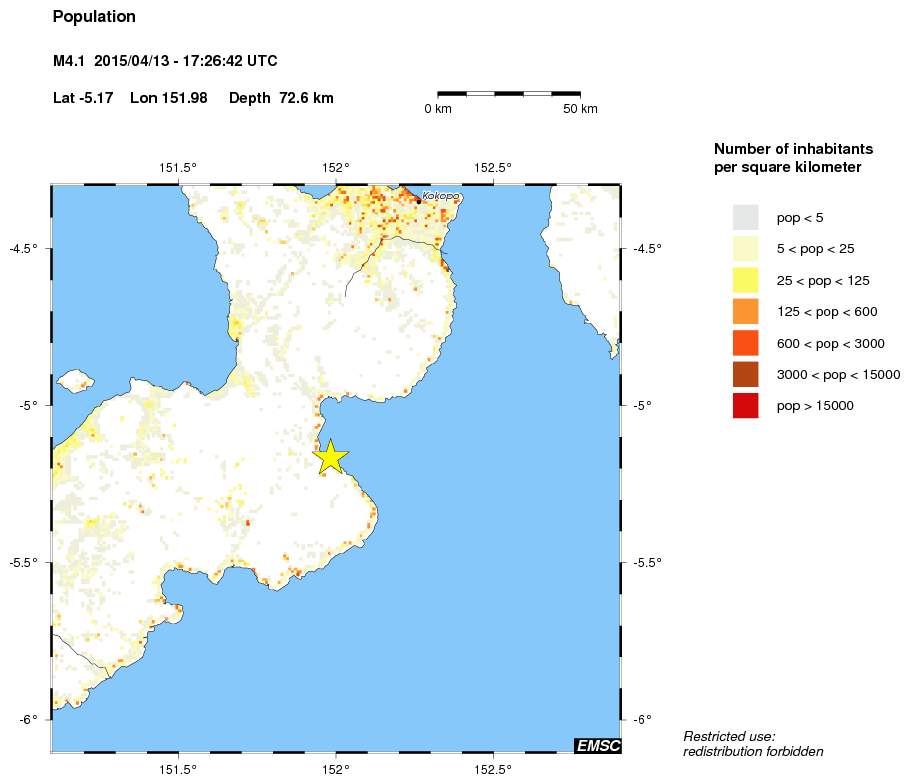The height and width of the screenshot is (784, 910).
Task: Select the '600 < pop < 3000' color swatch
Action: (745, 343)
